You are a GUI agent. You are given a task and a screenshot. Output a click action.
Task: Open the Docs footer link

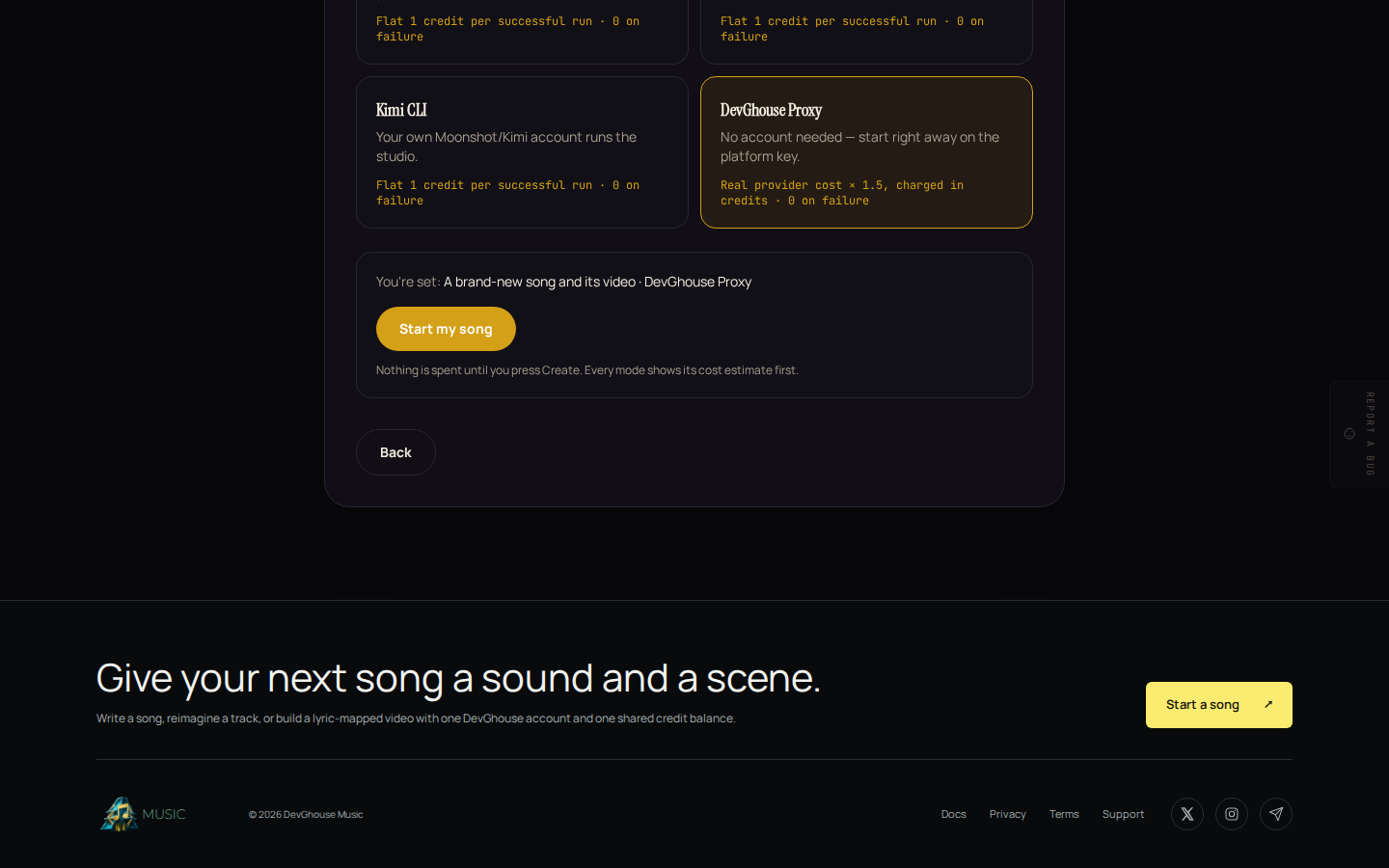click(x=954, y=814)
